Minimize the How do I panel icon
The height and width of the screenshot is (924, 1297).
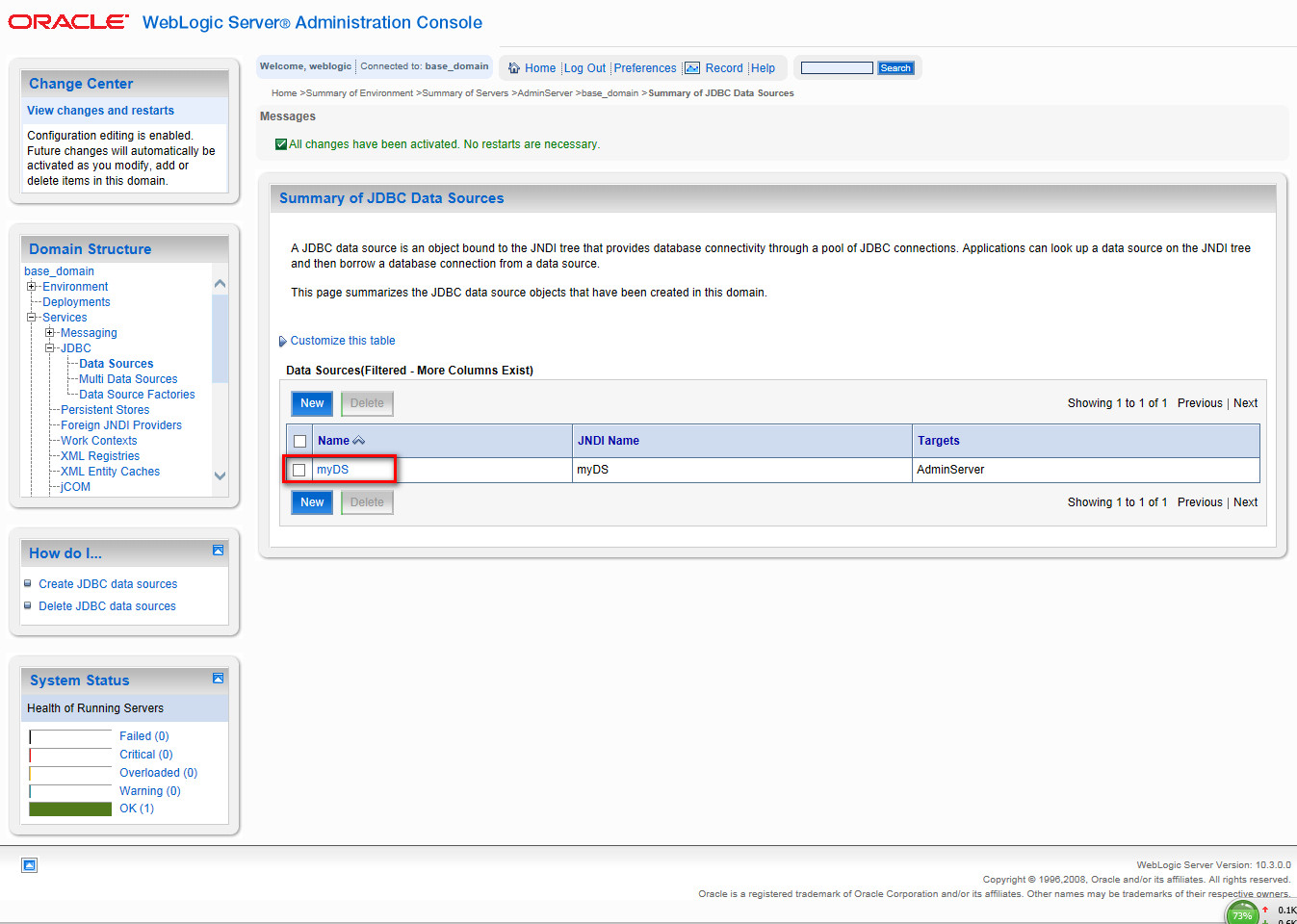coord(219,551)
